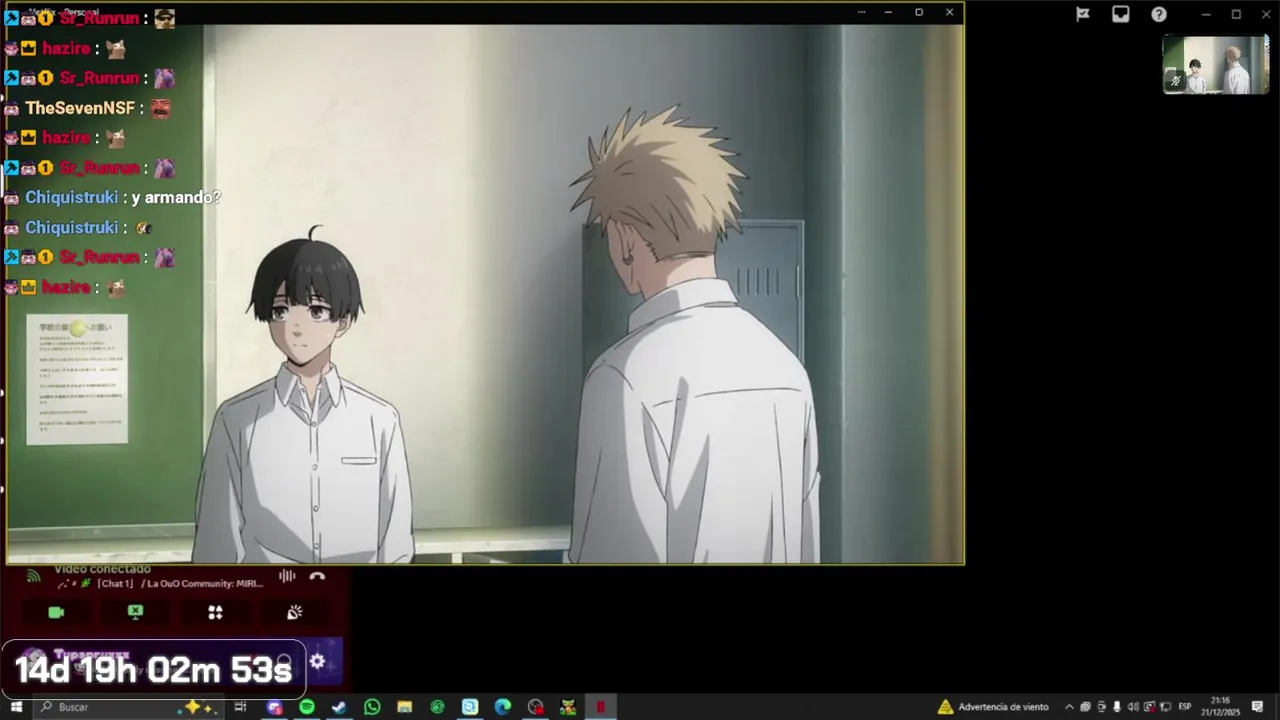This screenshot has height=720, width=1280.
Task: Open the clock and calendar flyout
Action: pyautogui.click(x=1221, y=707)
